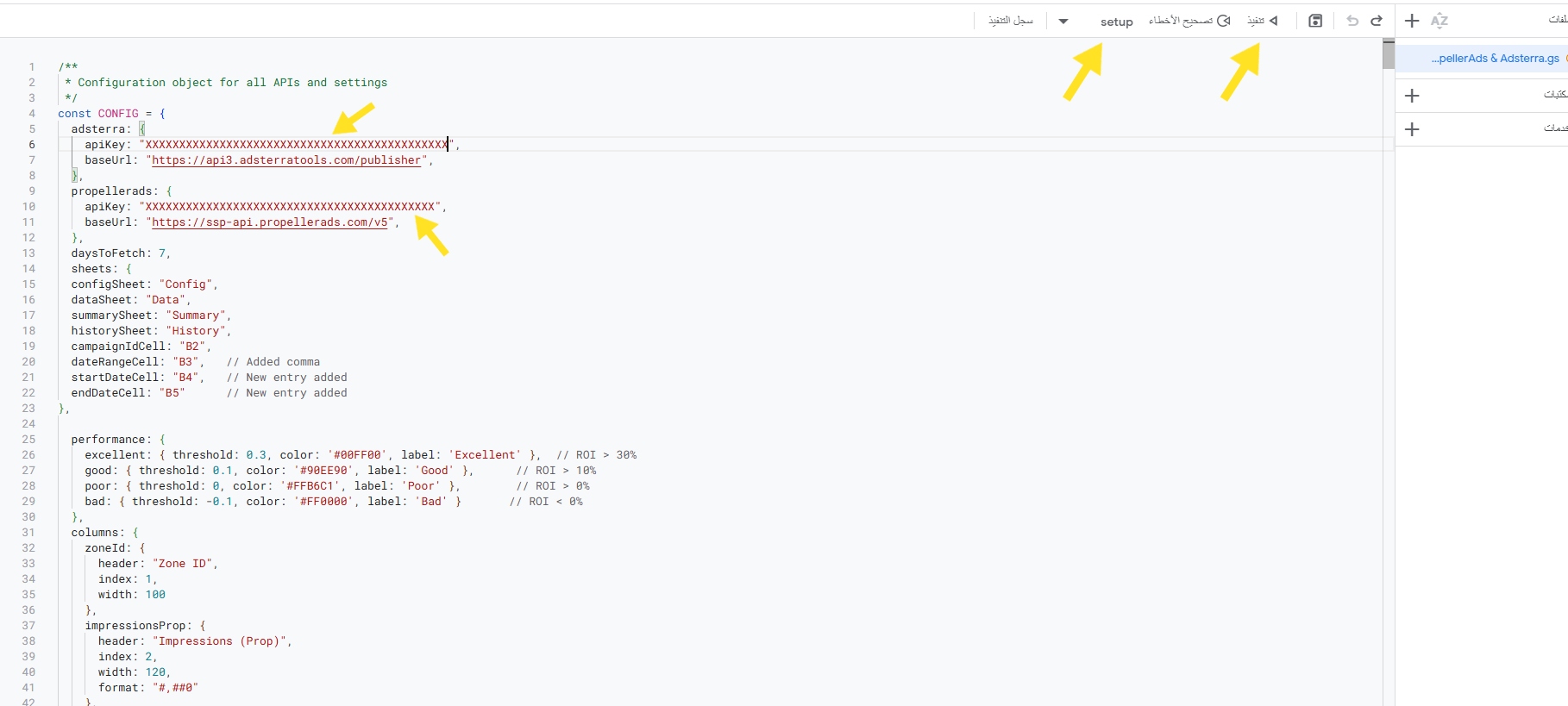Viewport: 1568px width, 706px height.
Task: Click the 'summarySheet: "Summary"' line
Action: 151,316
